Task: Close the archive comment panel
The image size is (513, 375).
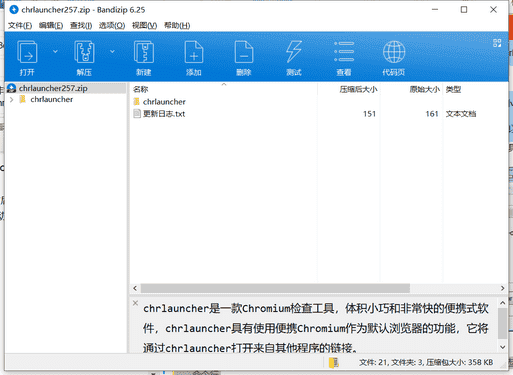Action: [x=135, y=303]
